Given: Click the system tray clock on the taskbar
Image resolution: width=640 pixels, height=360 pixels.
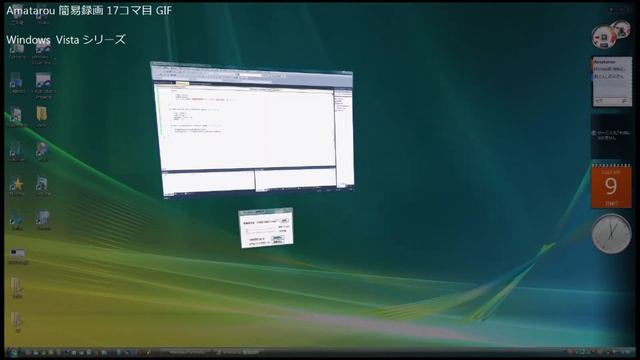Looking at the screenshot, I should (625, 351).
